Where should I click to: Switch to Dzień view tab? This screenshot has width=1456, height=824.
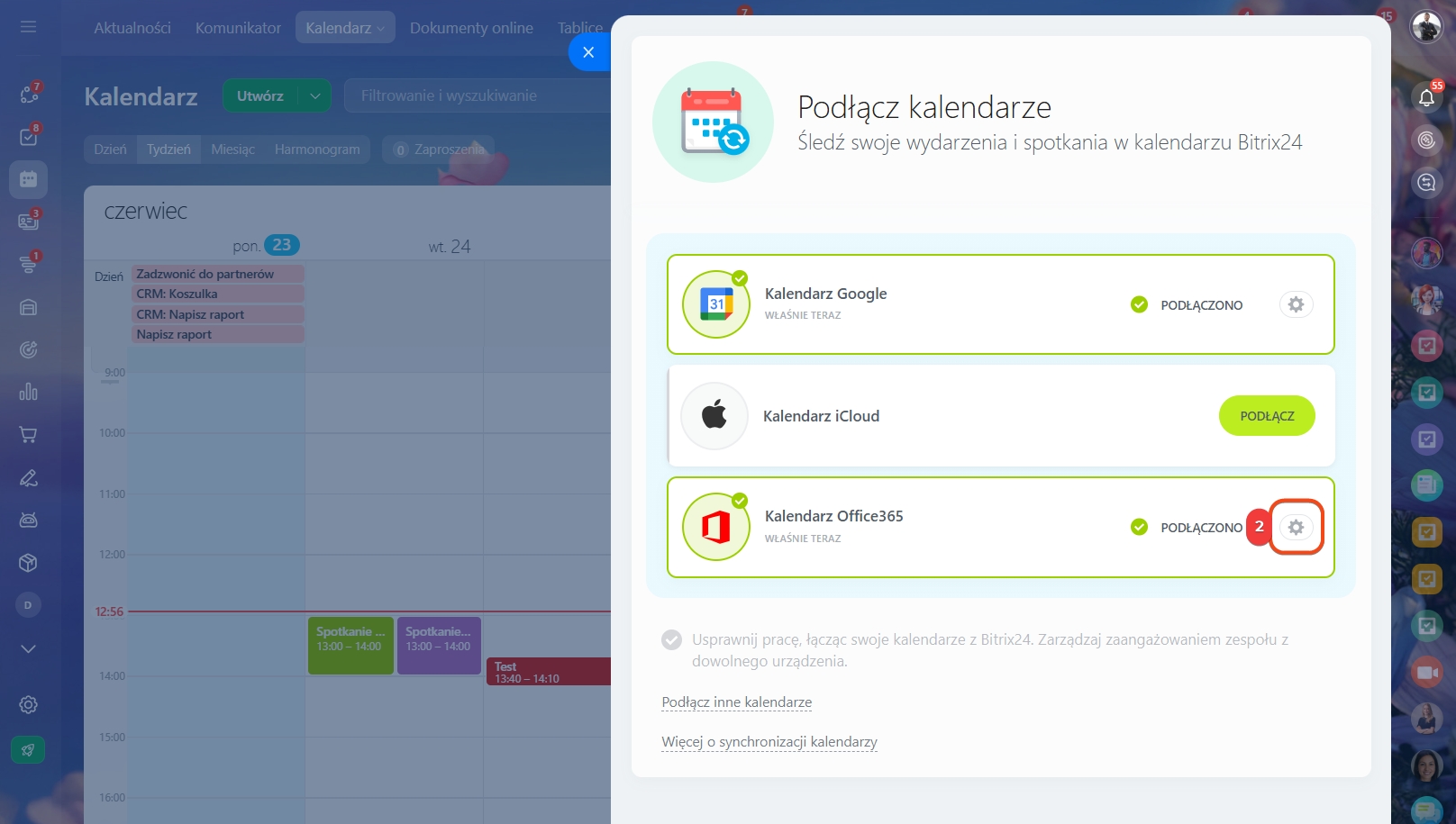(110, 149)
